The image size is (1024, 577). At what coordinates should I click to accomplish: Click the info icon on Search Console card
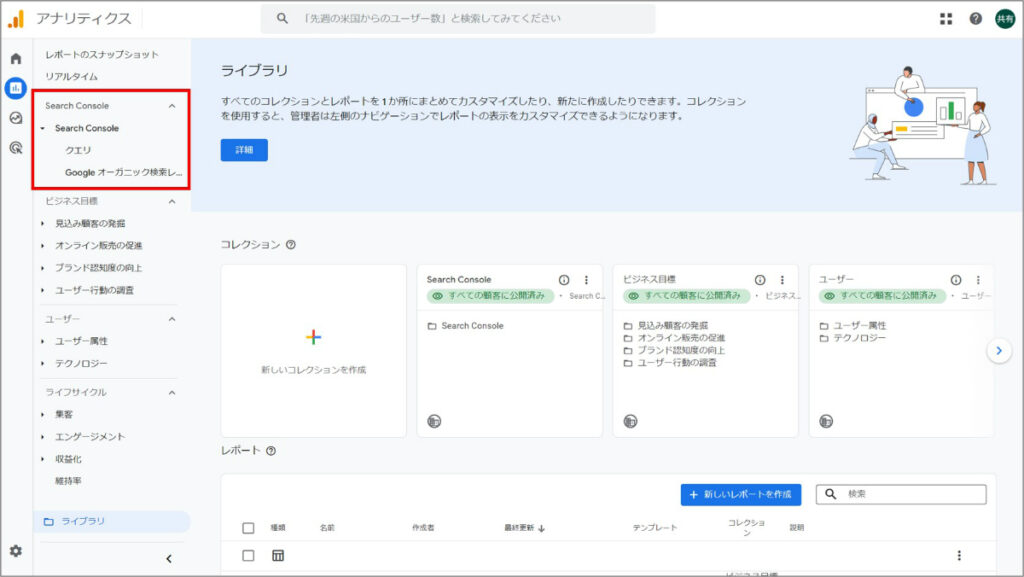564,280
